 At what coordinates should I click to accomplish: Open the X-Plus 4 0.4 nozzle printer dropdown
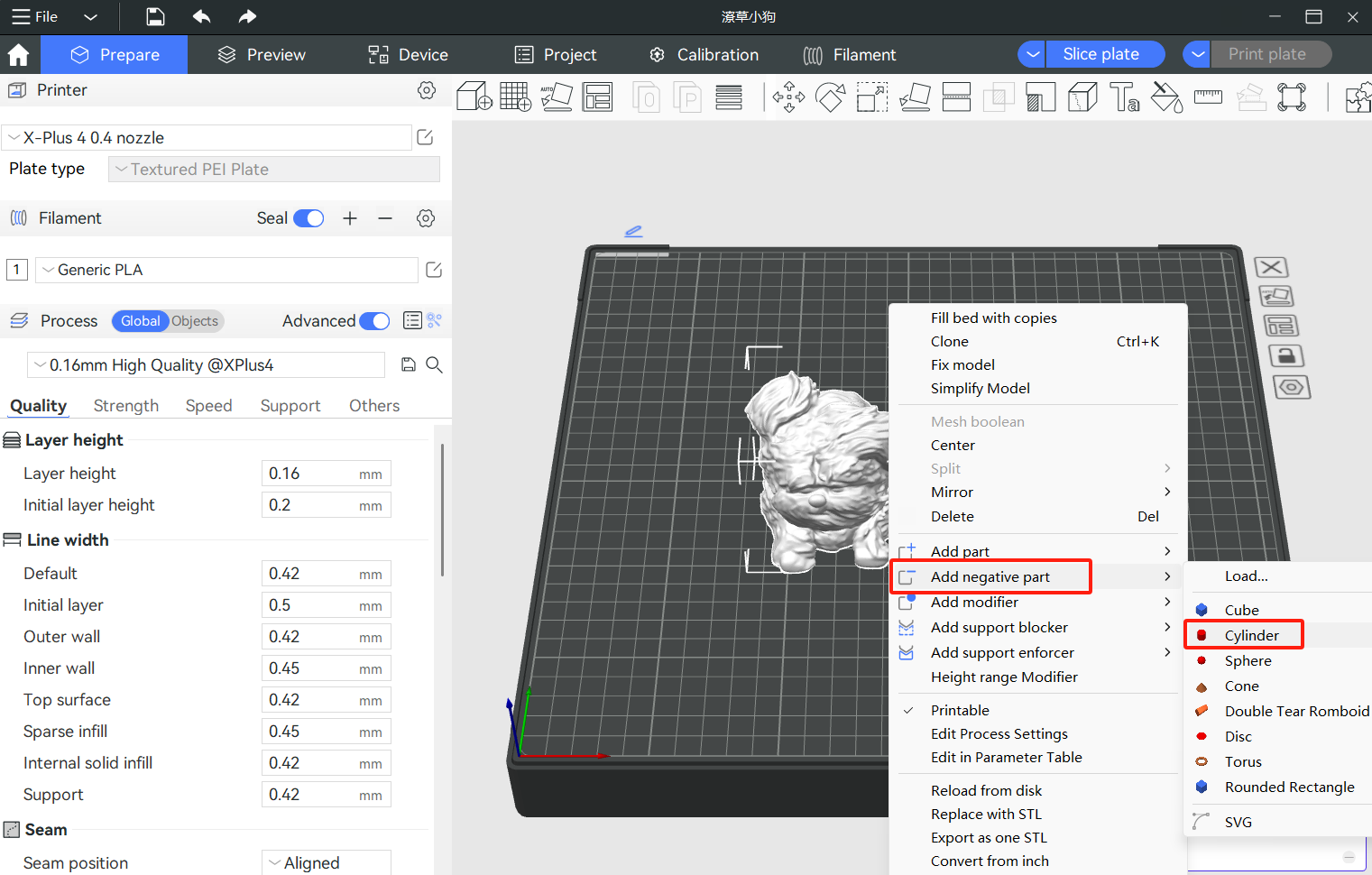point(207,138)
